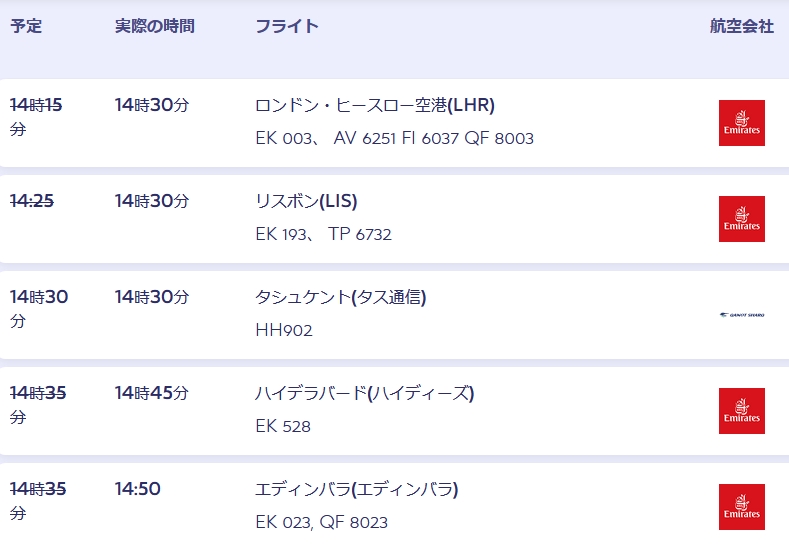789x548 pixels.
Task: Click the 航空会社 column header
Action: click(741, 27)
